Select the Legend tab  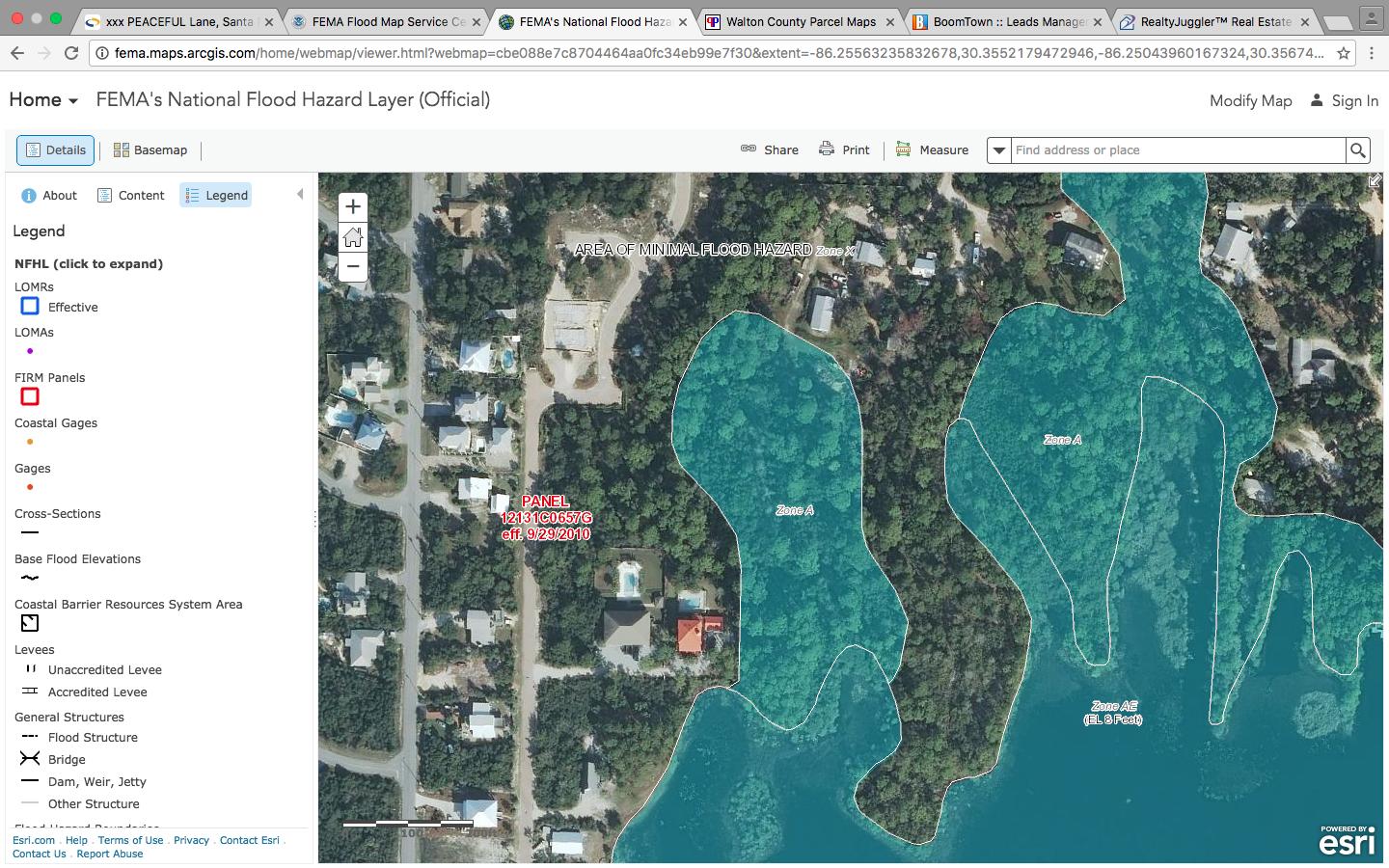click(216, 195)
